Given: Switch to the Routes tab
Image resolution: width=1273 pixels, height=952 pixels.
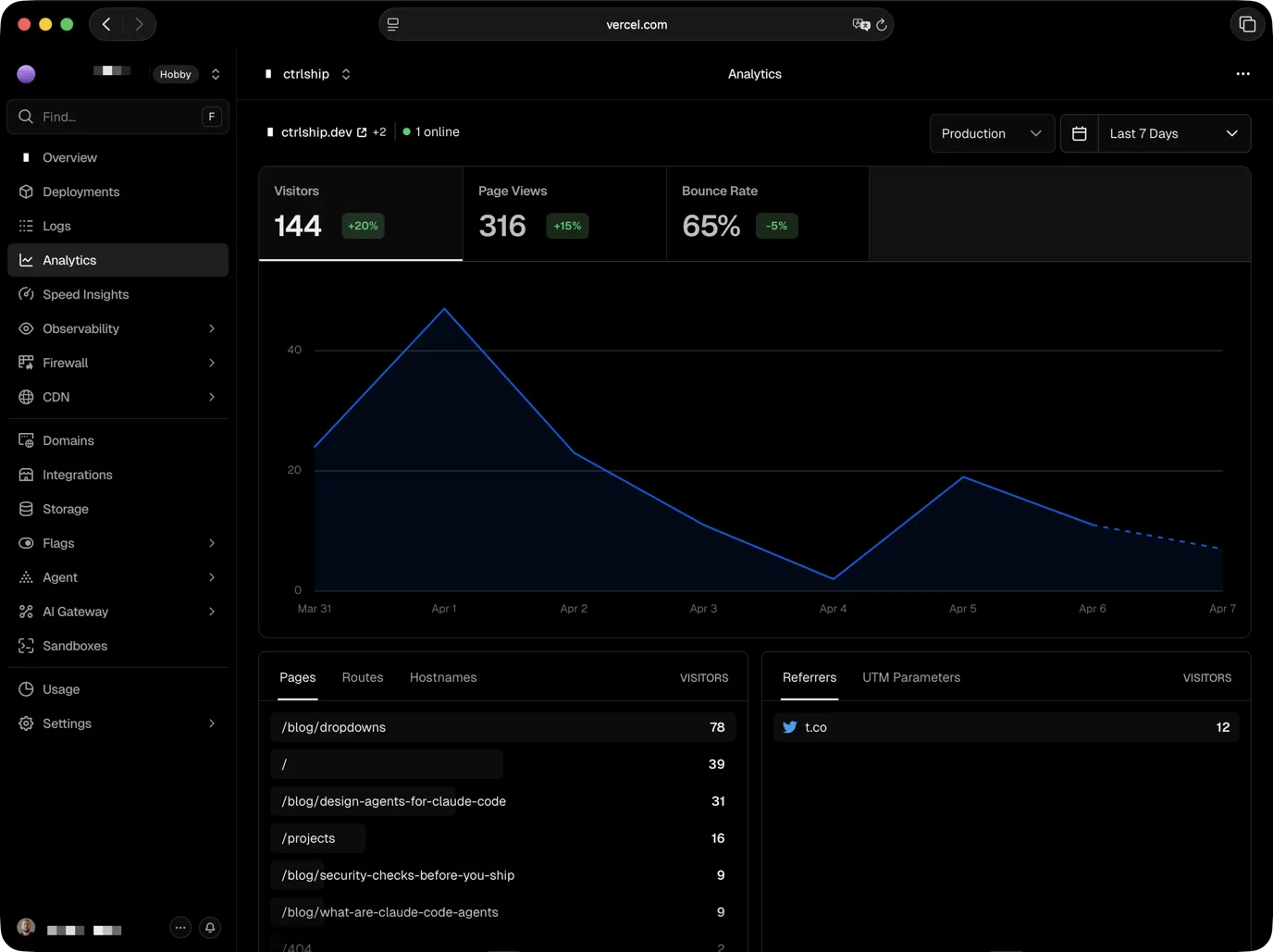Looking at the screenshot, I should pos(362,677).
